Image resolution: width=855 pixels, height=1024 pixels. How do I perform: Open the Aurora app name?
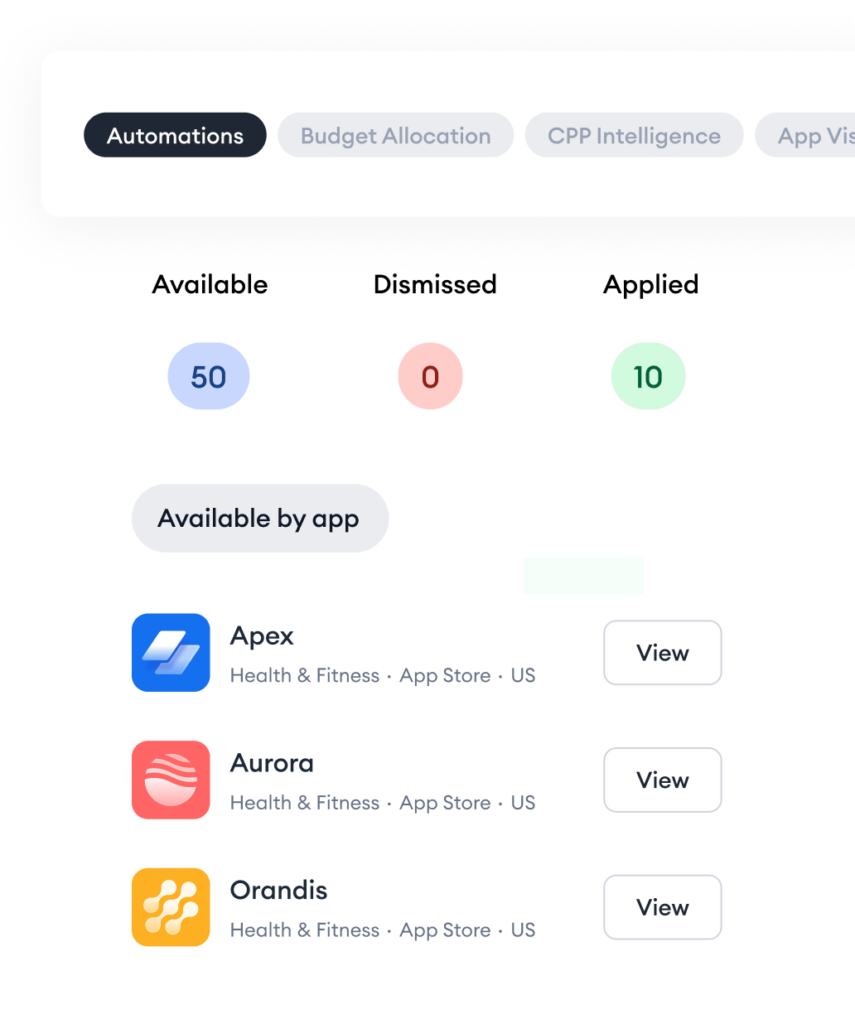272,763
